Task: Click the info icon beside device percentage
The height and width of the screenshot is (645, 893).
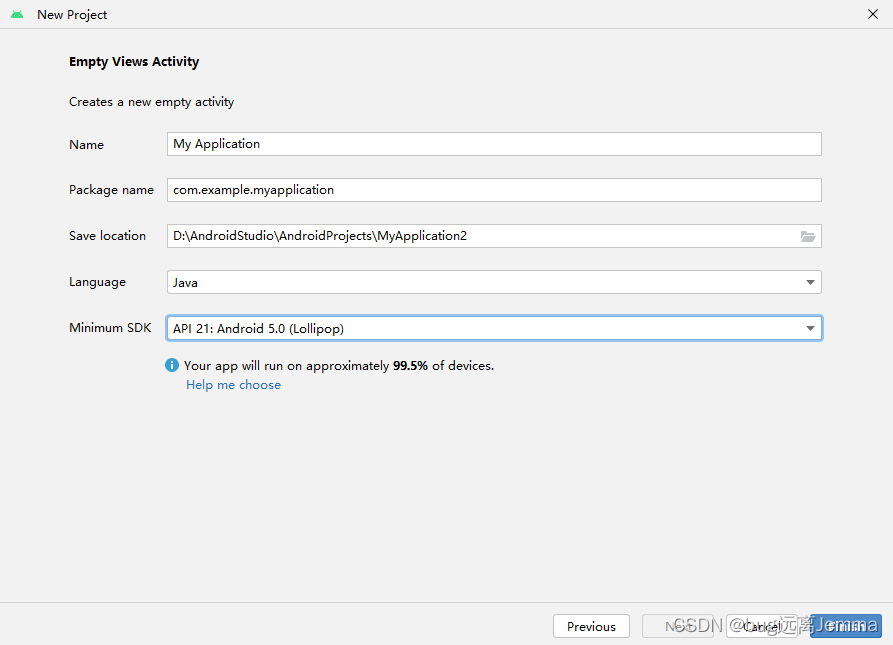Action: pyautogui.click(x=171, y=365)
